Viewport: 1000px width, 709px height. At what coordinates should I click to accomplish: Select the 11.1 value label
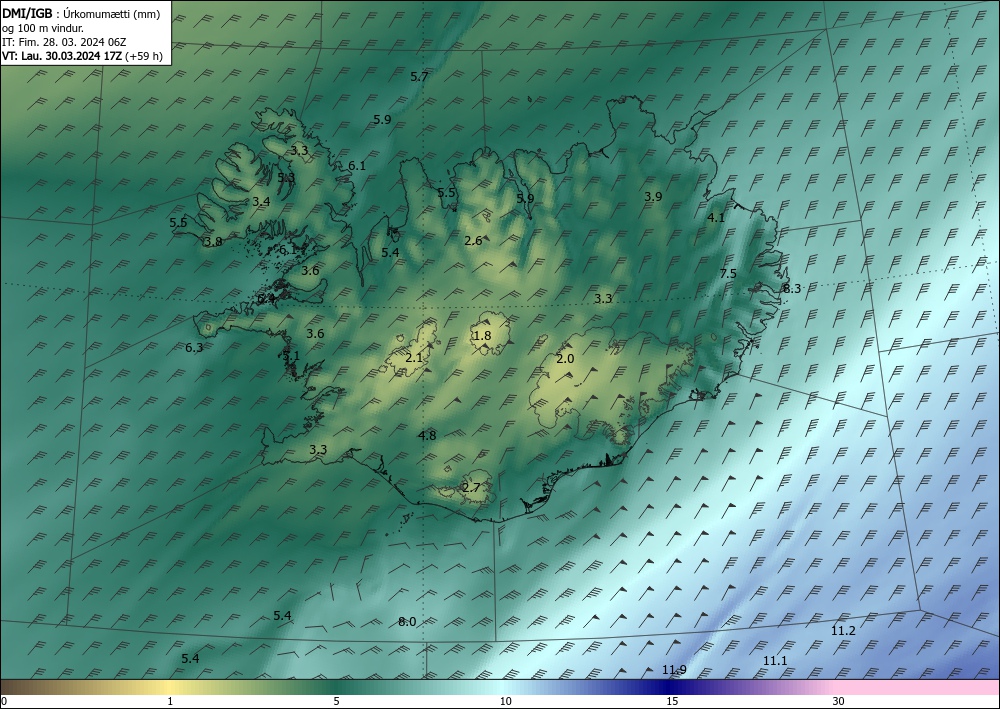775,661
